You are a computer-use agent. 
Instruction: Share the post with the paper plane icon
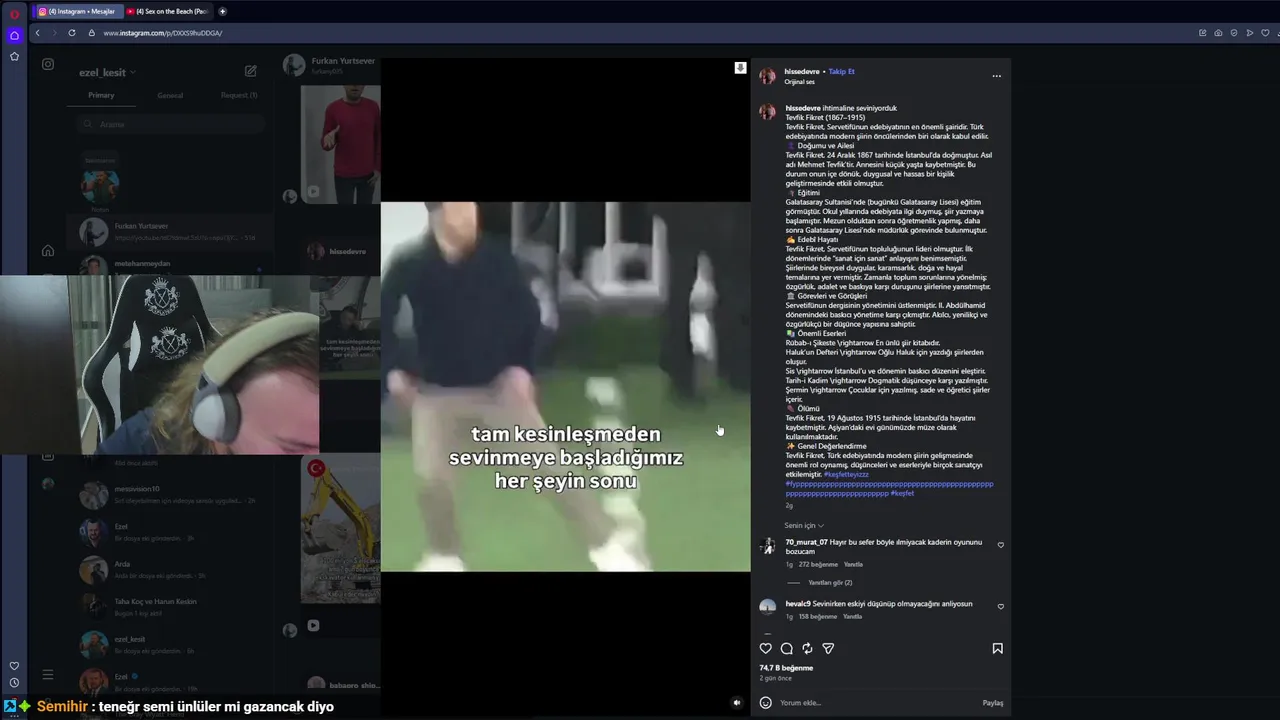tap(828, 649)
